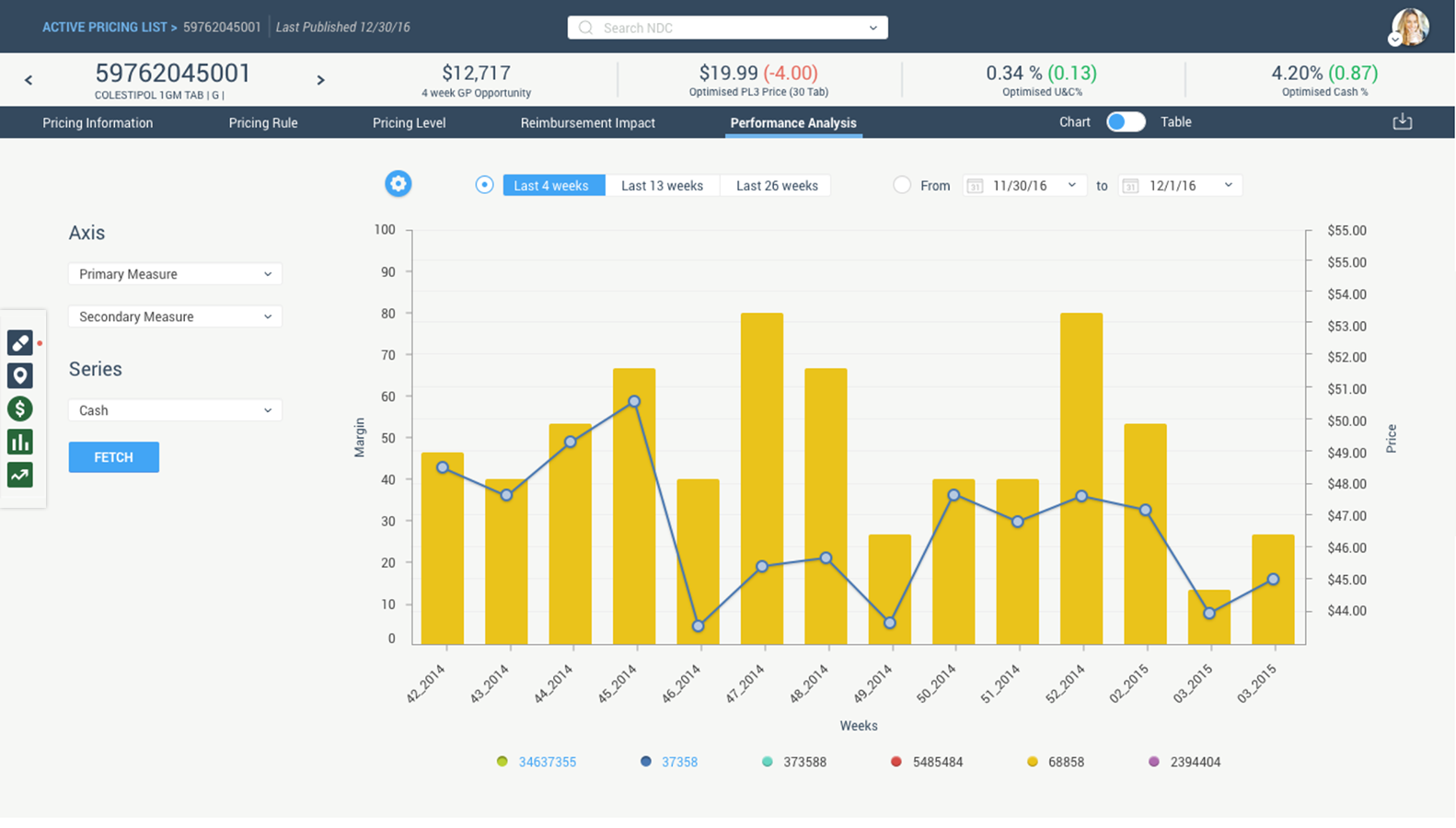Viewport: 1456px width, 828px height.
Task: Select the custom From date radio button
Action: point(902,185)
